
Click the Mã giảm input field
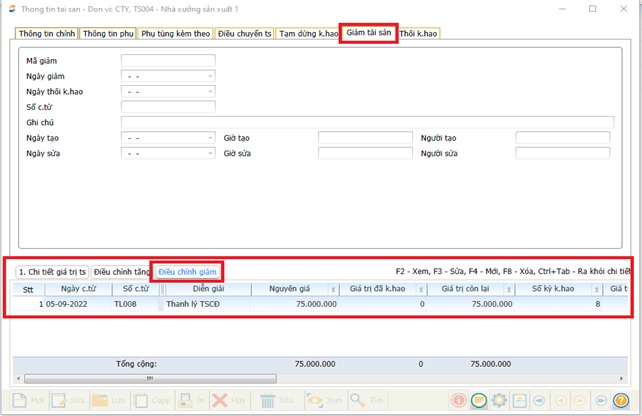(168, 61)
